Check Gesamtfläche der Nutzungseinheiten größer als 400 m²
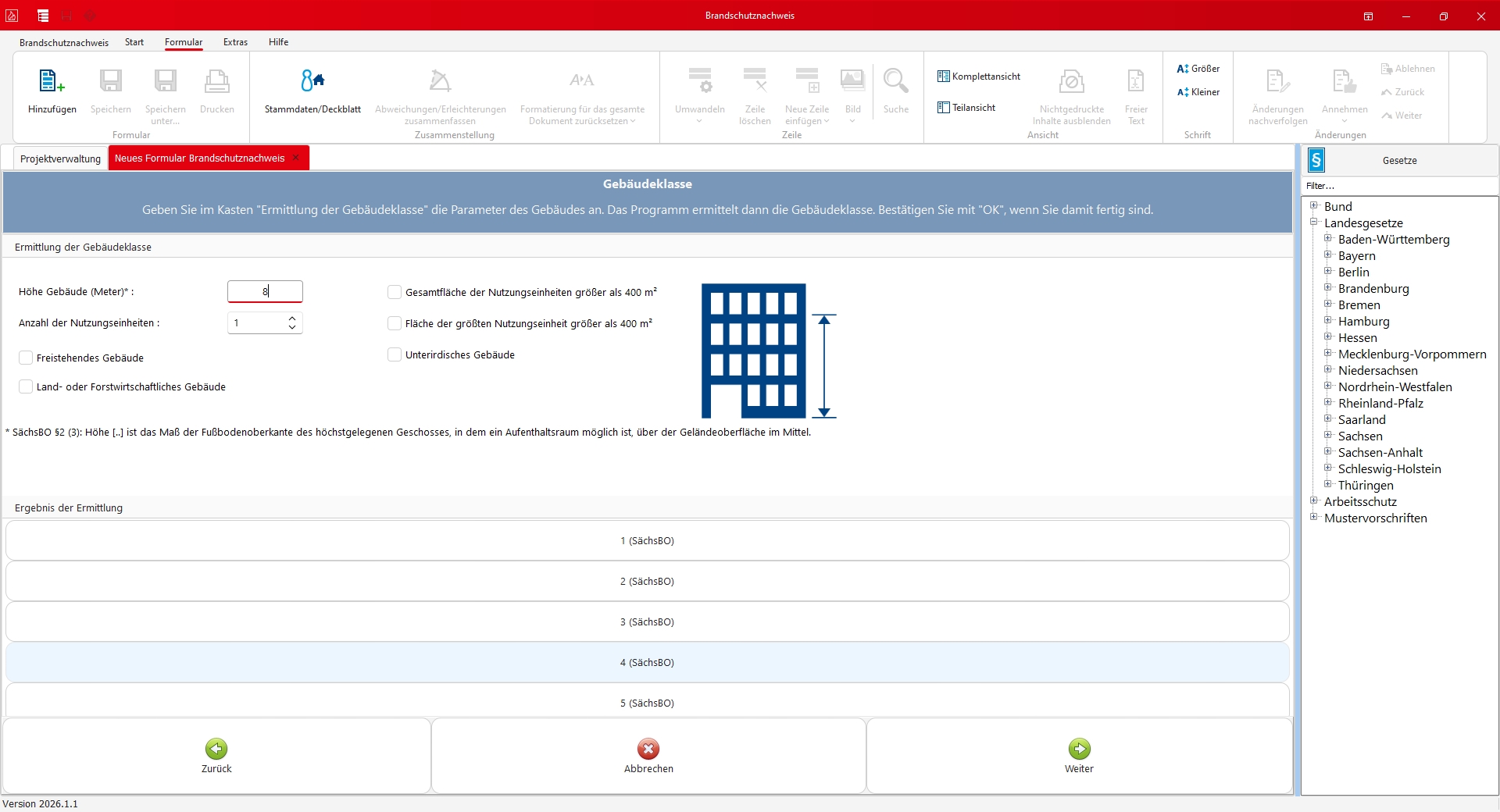 click(x=395, y=292)
